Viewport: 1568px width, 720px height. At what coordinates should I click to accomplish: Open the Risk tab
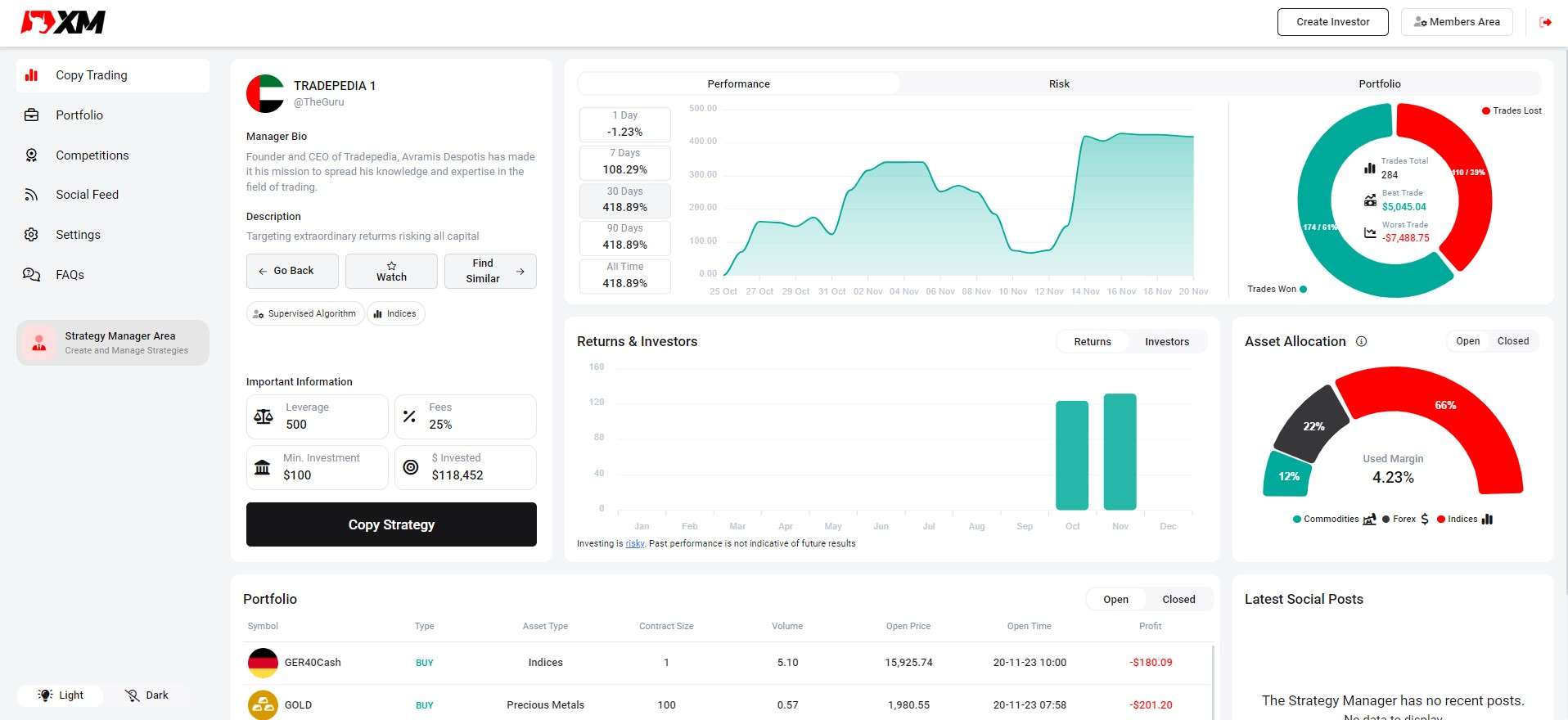pyautogui.click(x=1059, y=83)
